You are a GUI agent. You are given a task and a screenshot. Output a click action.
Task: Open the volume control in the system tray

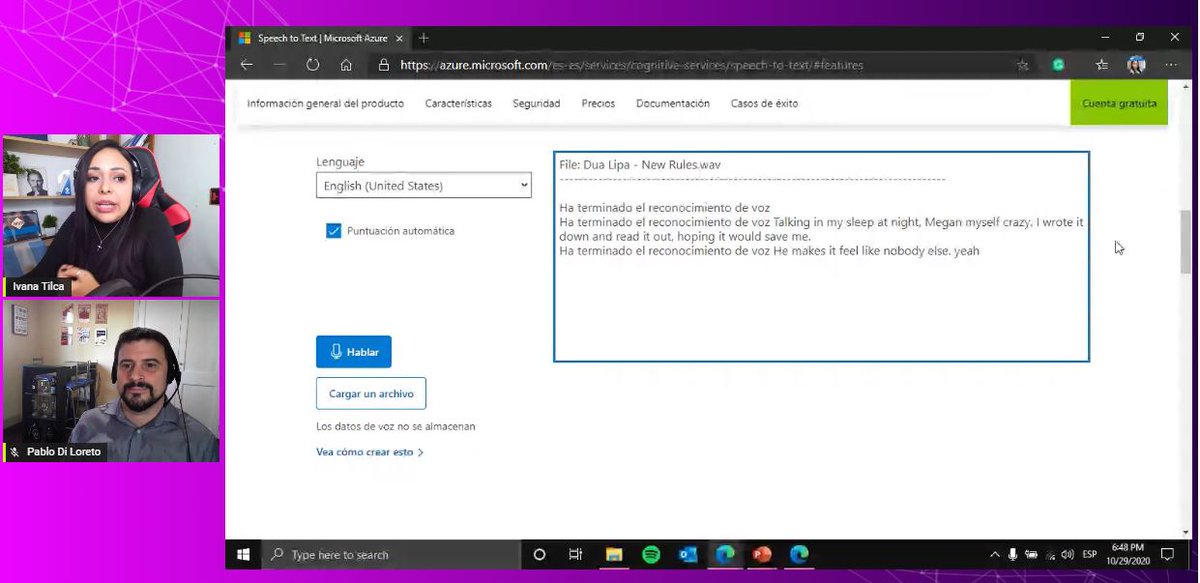coord(1068,554)
